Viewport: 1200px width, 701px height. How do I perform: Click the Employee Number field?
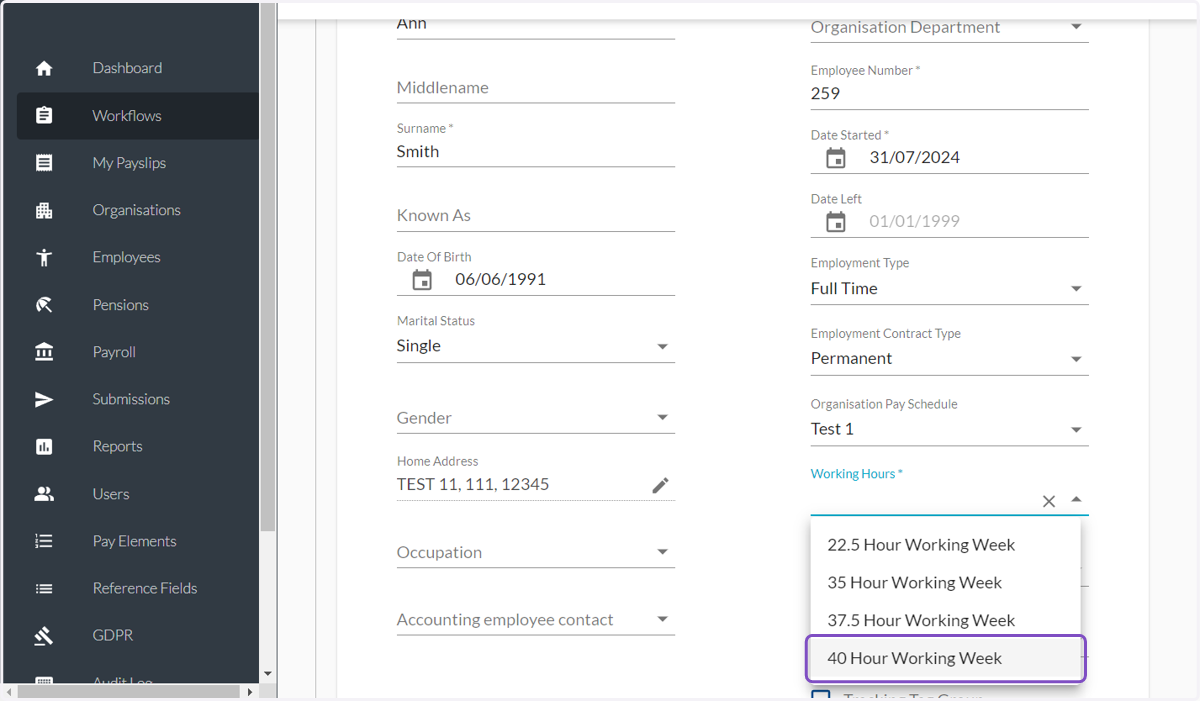(x=949, y=94)
